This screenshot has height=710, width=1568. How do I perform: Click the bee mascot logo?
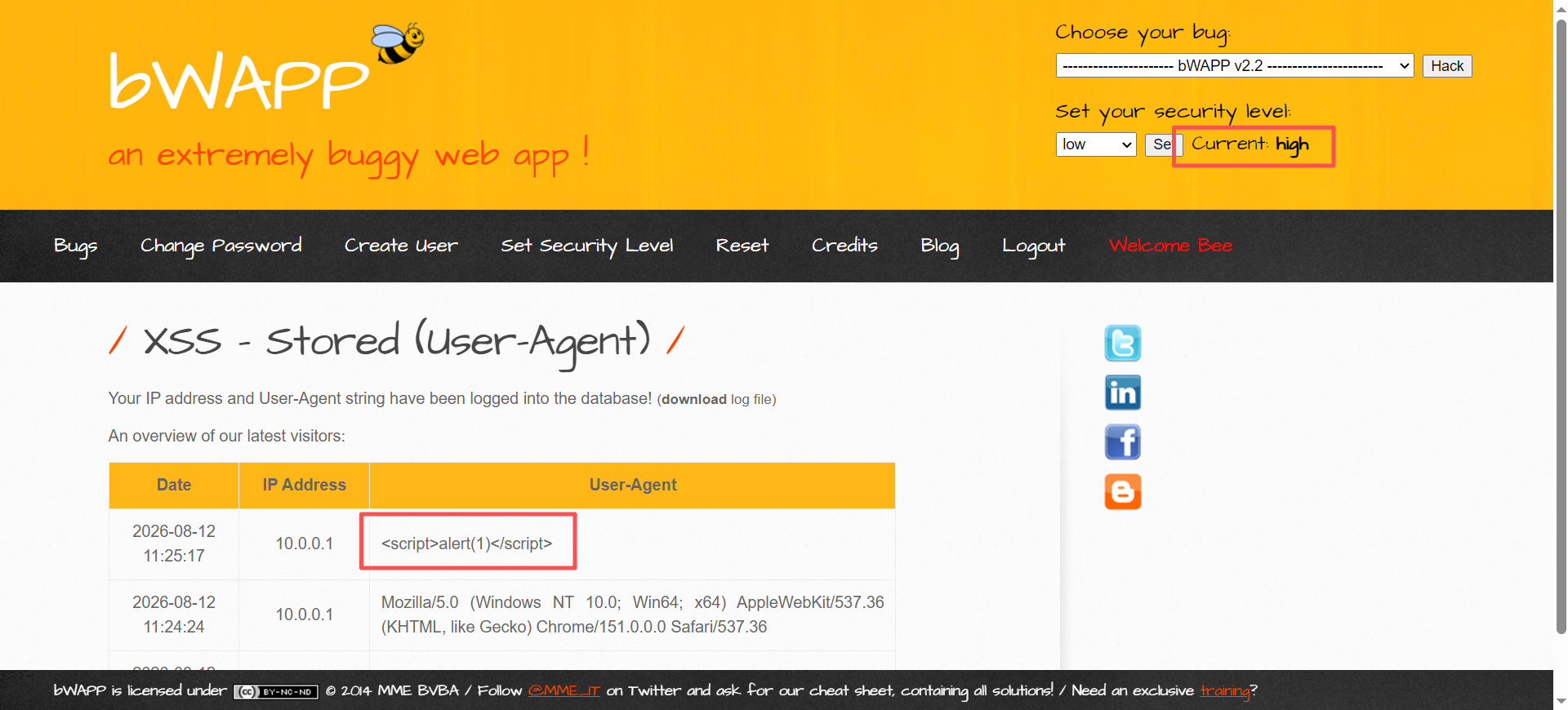[398, 43]
